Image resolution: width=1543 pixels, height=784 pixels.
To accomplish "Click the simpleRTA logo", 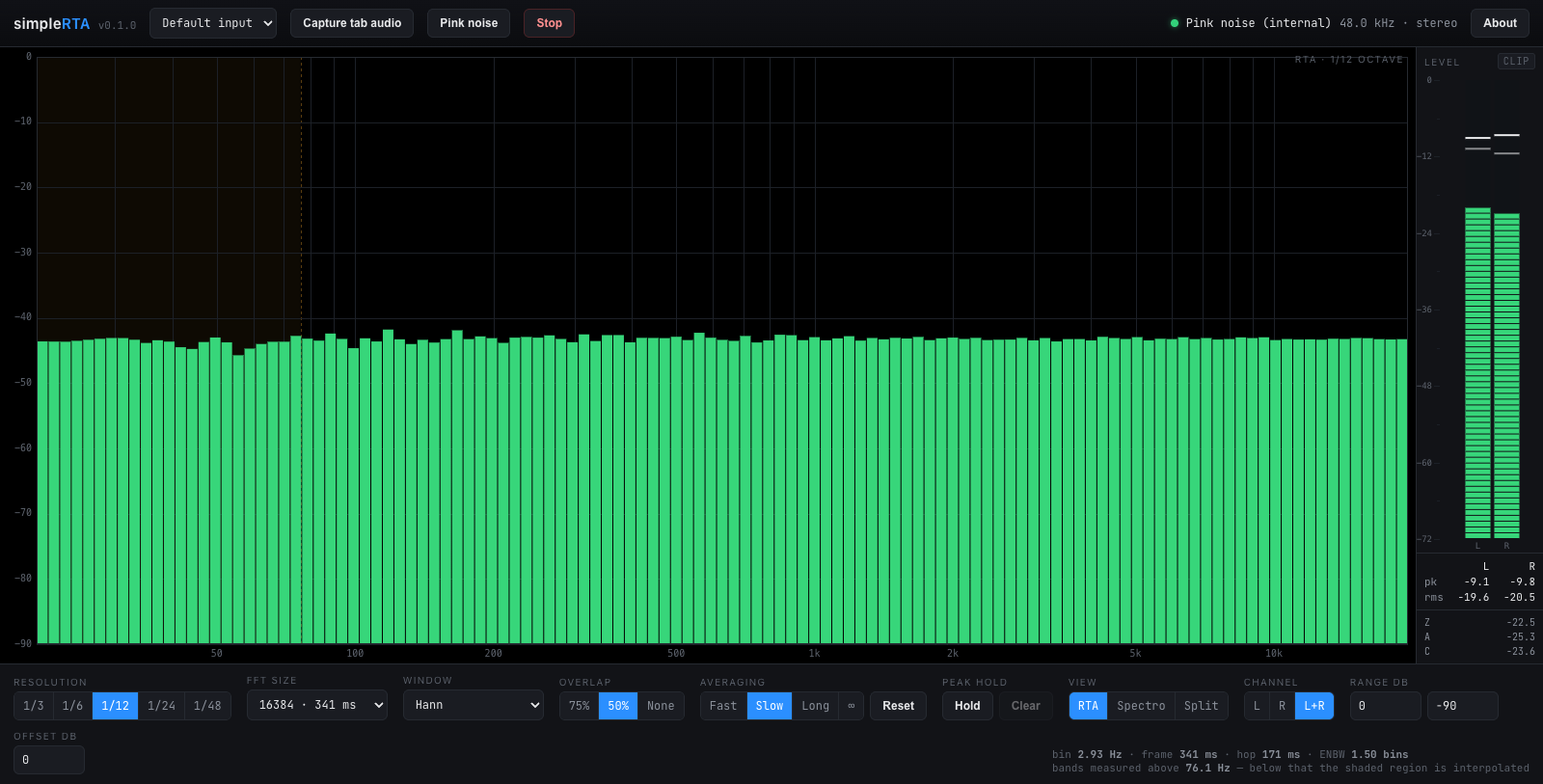I will [51, 24].
